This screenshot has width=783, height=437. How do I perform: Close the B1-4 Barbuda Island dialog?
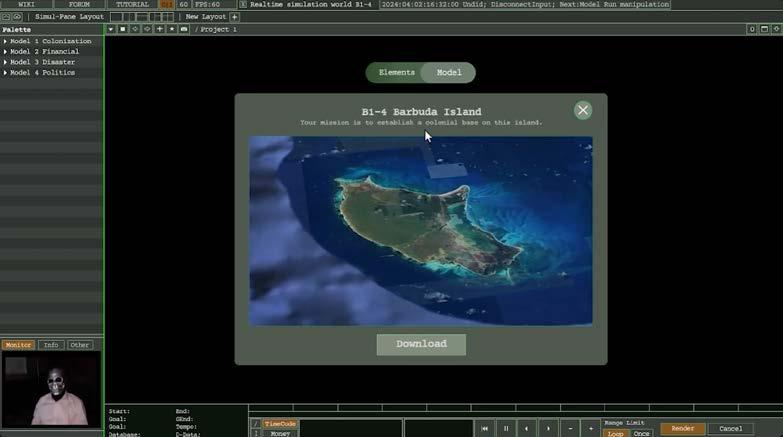click(x=582, y=110)
